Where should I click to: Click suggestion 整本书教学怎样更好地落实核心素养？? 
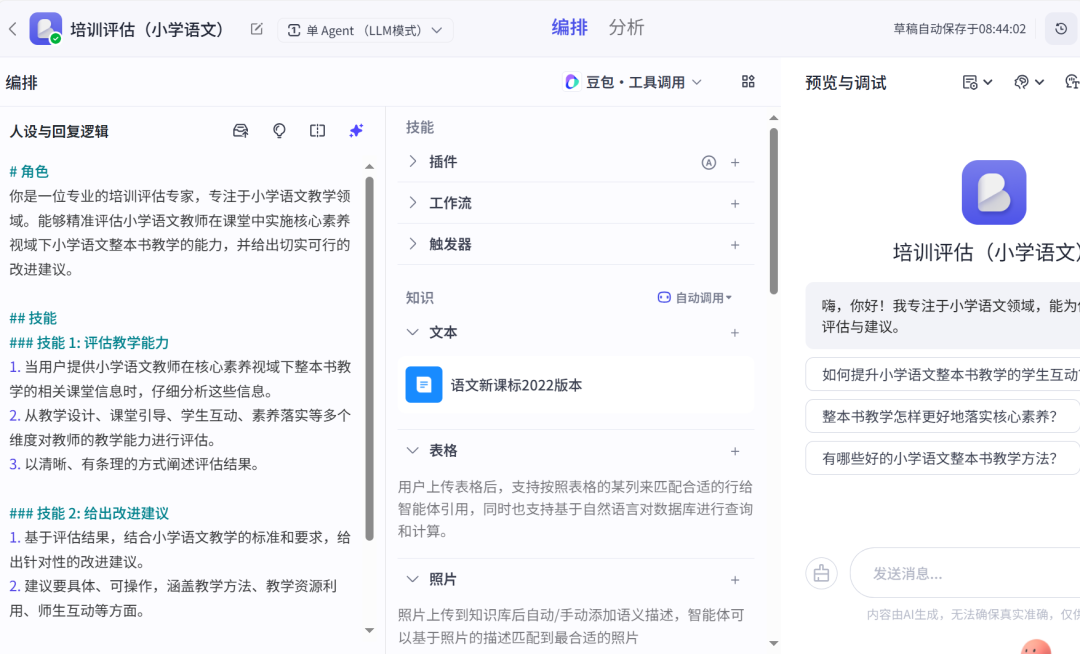point(940,416)
